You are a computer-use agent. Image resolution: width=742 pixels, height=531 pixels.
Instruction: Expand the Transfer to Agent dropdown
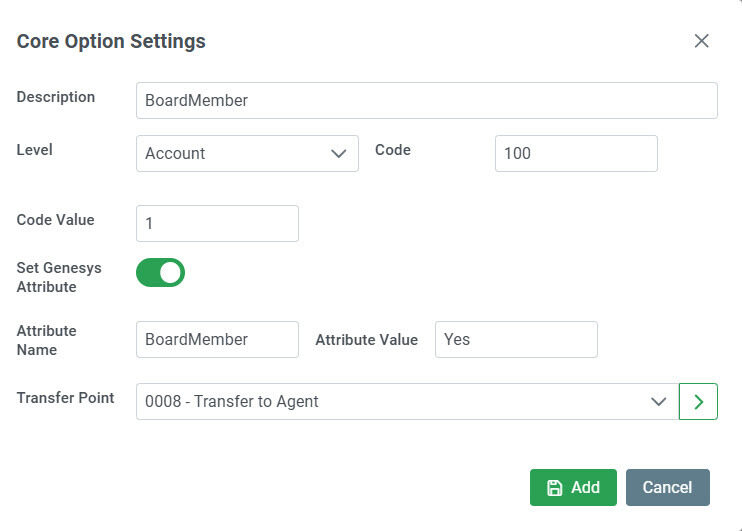[x=407, y=401]
